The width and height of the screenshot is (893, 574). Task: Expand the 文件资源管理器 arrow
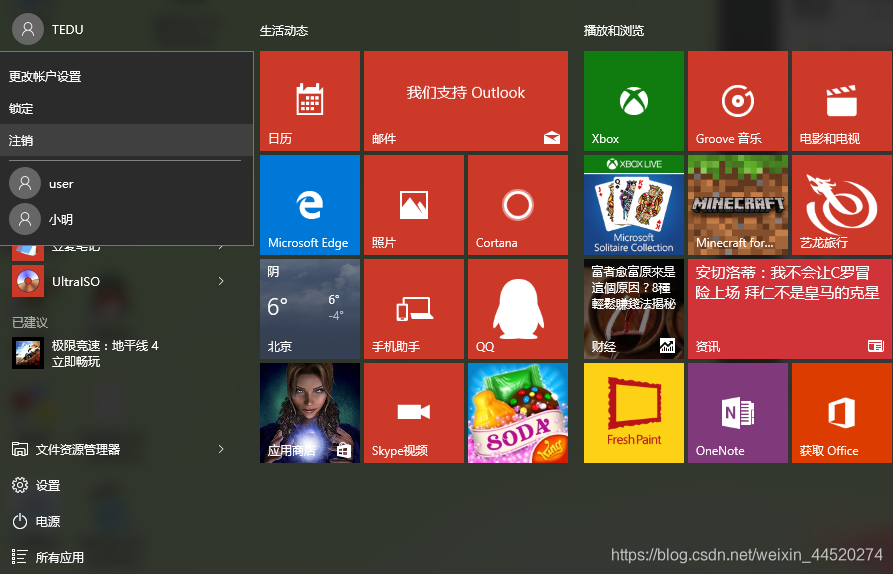pyautogui.click(x=221, y=449)
